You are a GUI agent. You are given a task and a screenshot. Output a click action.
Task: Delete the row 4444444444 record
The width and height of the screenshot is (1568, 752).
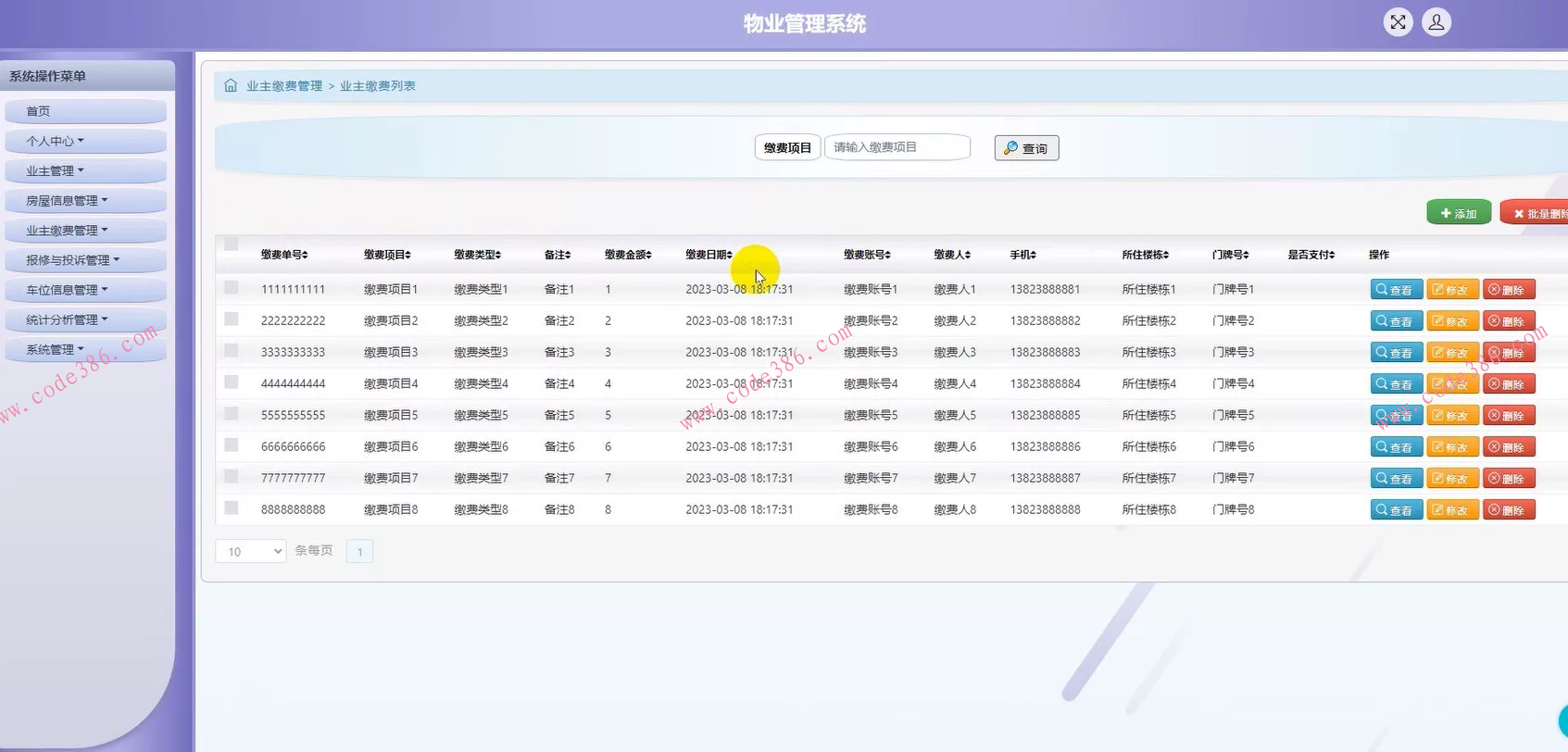tap(1509, 384)
